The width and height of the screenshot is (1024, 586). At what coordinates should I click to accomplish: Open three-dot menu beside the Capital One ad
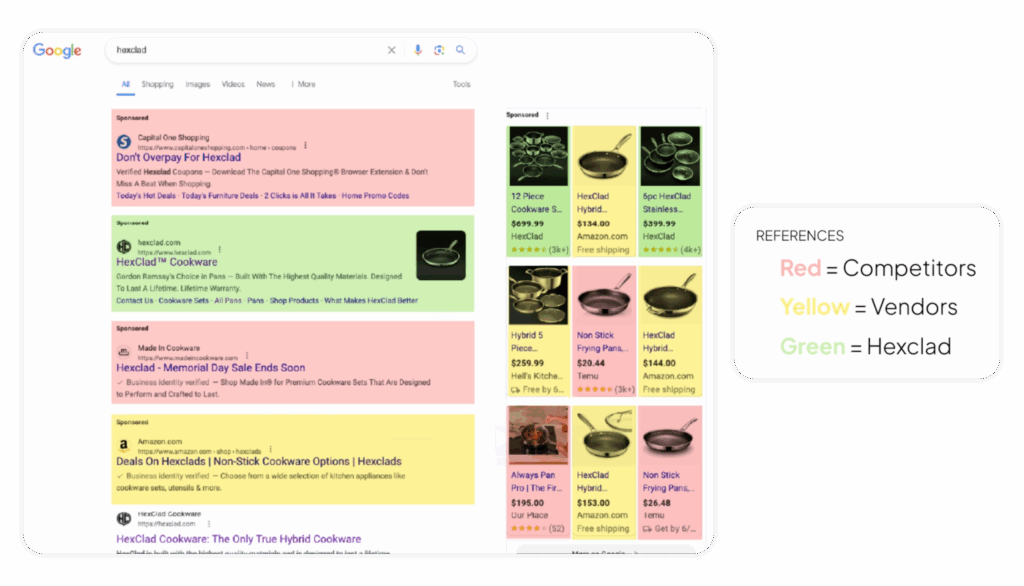(x=305, y=146)
